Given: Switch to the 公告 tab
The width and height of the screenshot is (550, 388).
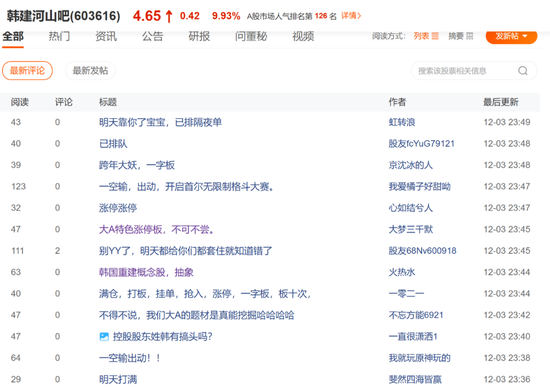Looking at the screenshot, I should (152, 36).
